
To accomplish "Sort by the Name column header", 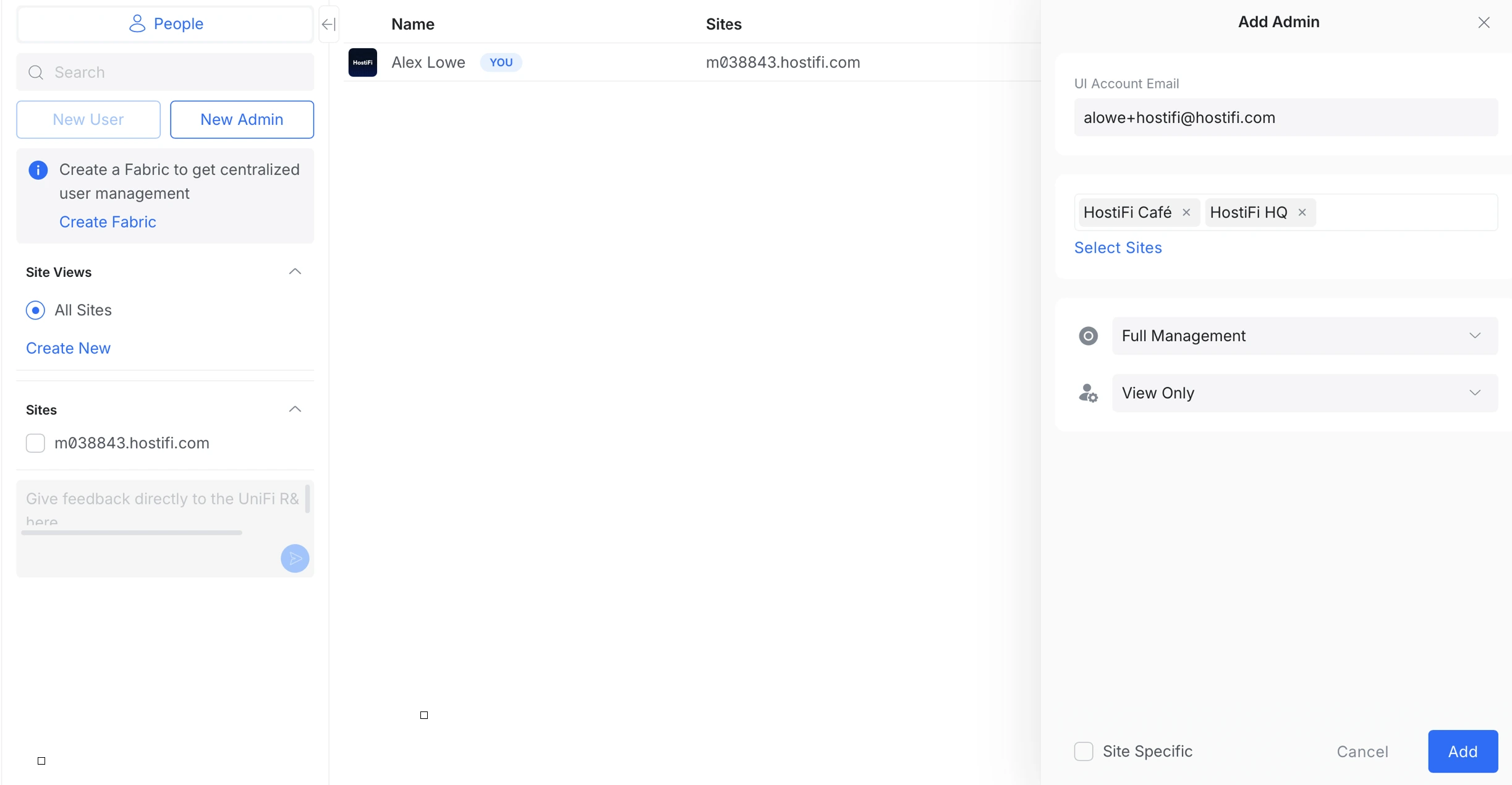I will (413, 24).
